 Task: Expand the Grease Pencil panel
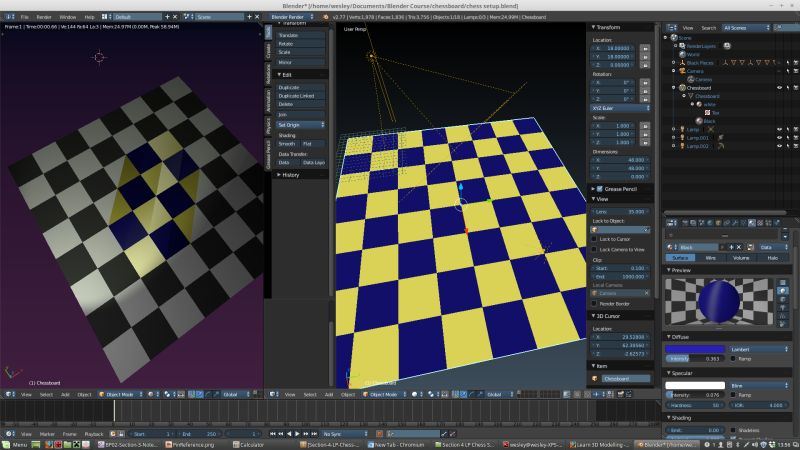pyautogui.click(x=593, y=189)
